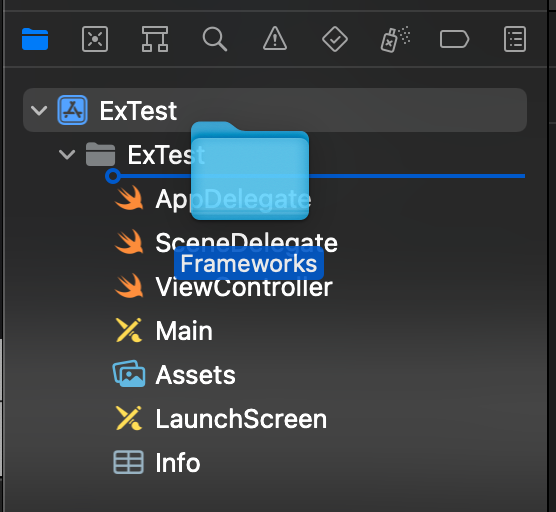Viewport: 556px width, 512px height.
Task: Select the SceneDelegate file
Action: 246,242
